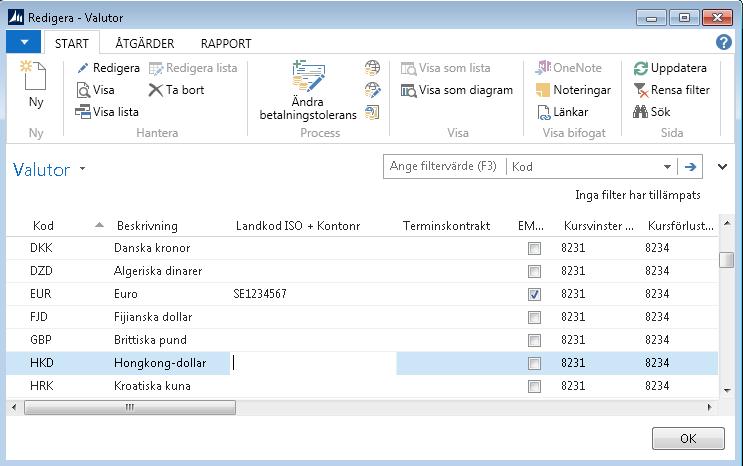This screenshot has width=743, height=466.
Task: Switch to ÅTGÄRDER tab
Action: (x=145, y=44)
